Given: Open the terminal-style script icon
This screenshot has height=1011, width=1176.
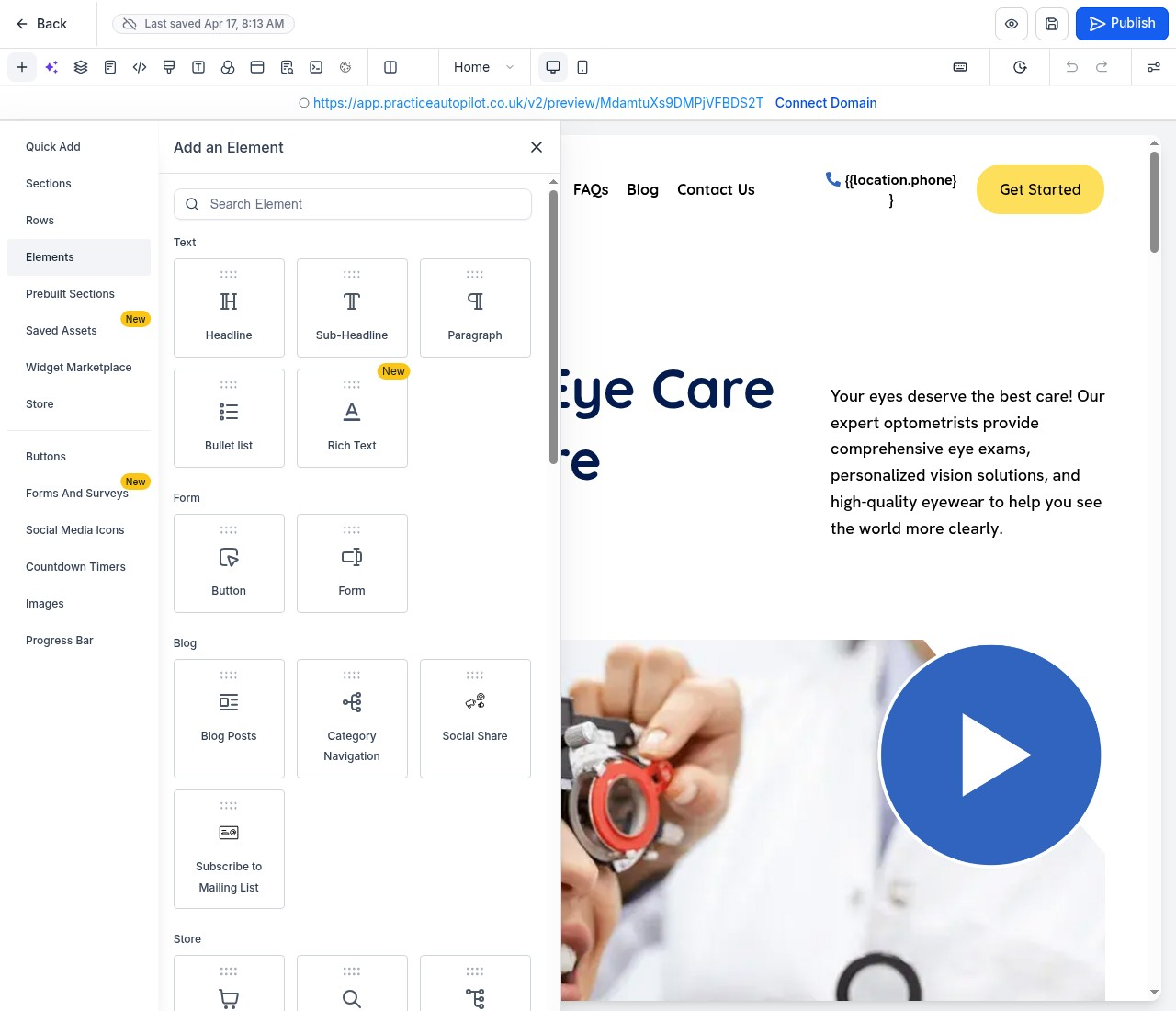Looking at the screenshot, I should coord(316,67).
